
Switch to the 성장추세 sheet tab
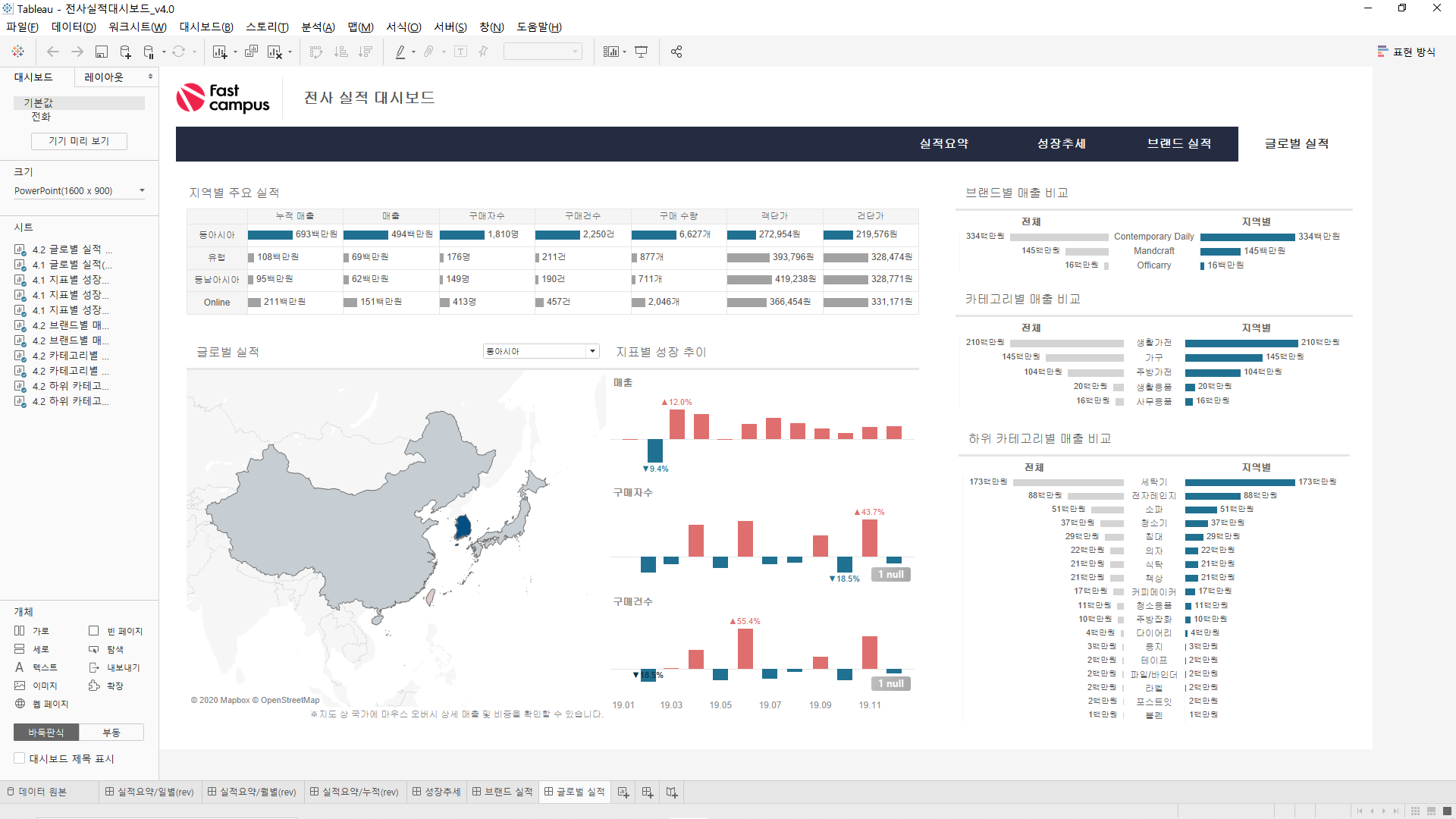click(437, 792)
